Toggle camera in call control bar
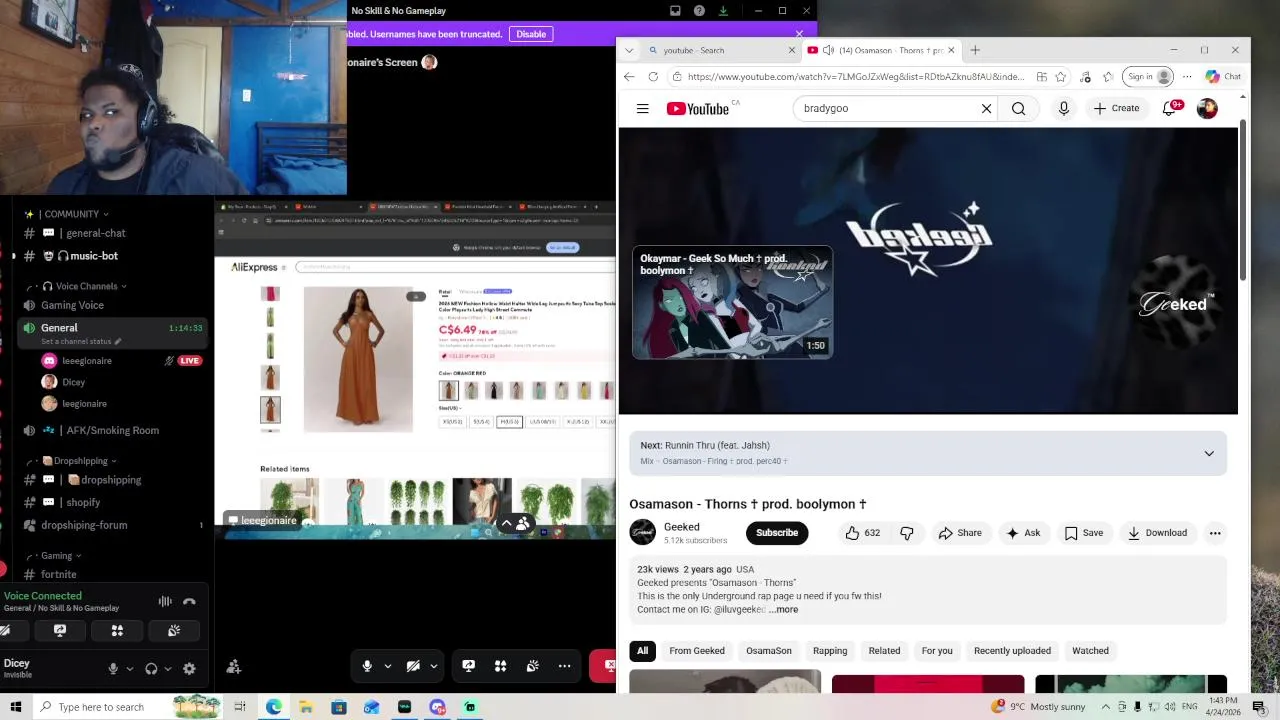 (x=413, y=666)
